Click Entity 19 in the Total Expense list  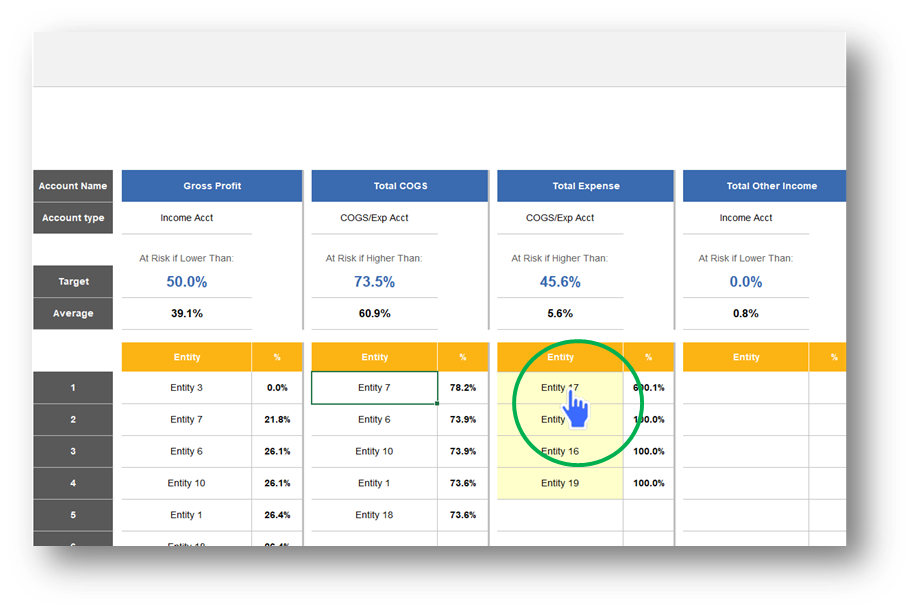[560, 483]
